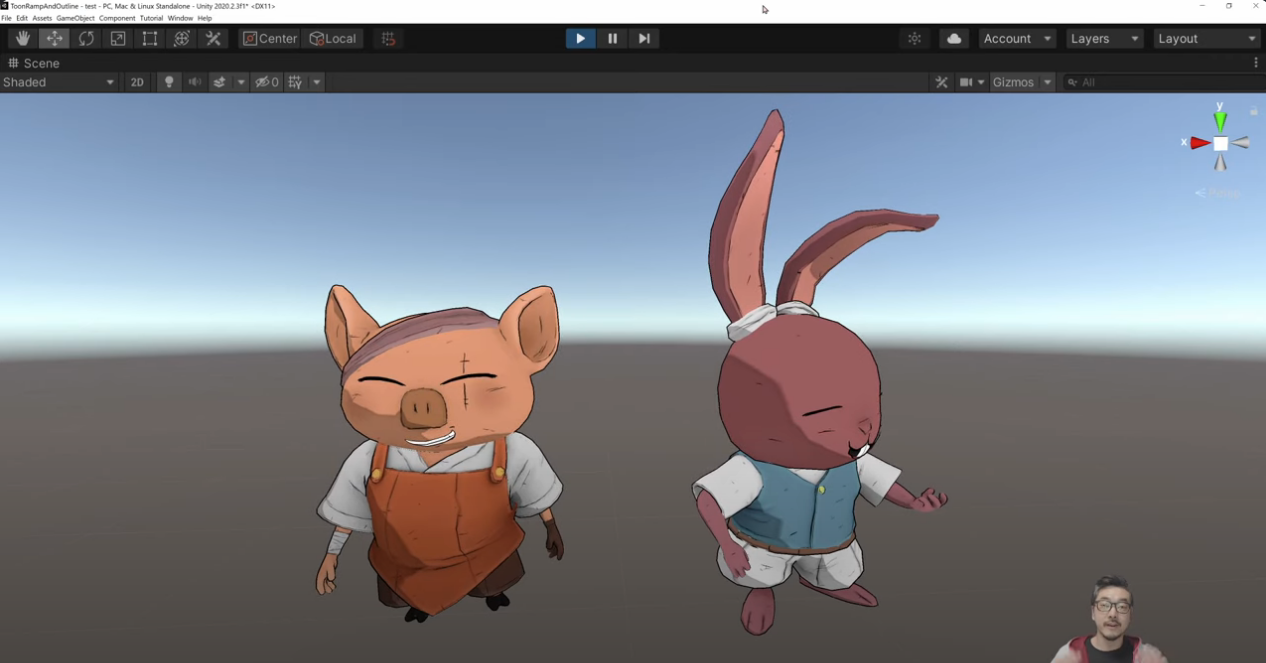Toggle the Scene gizmo lock
This screenshot has height=663, width=1266.
pos(1254,111)
